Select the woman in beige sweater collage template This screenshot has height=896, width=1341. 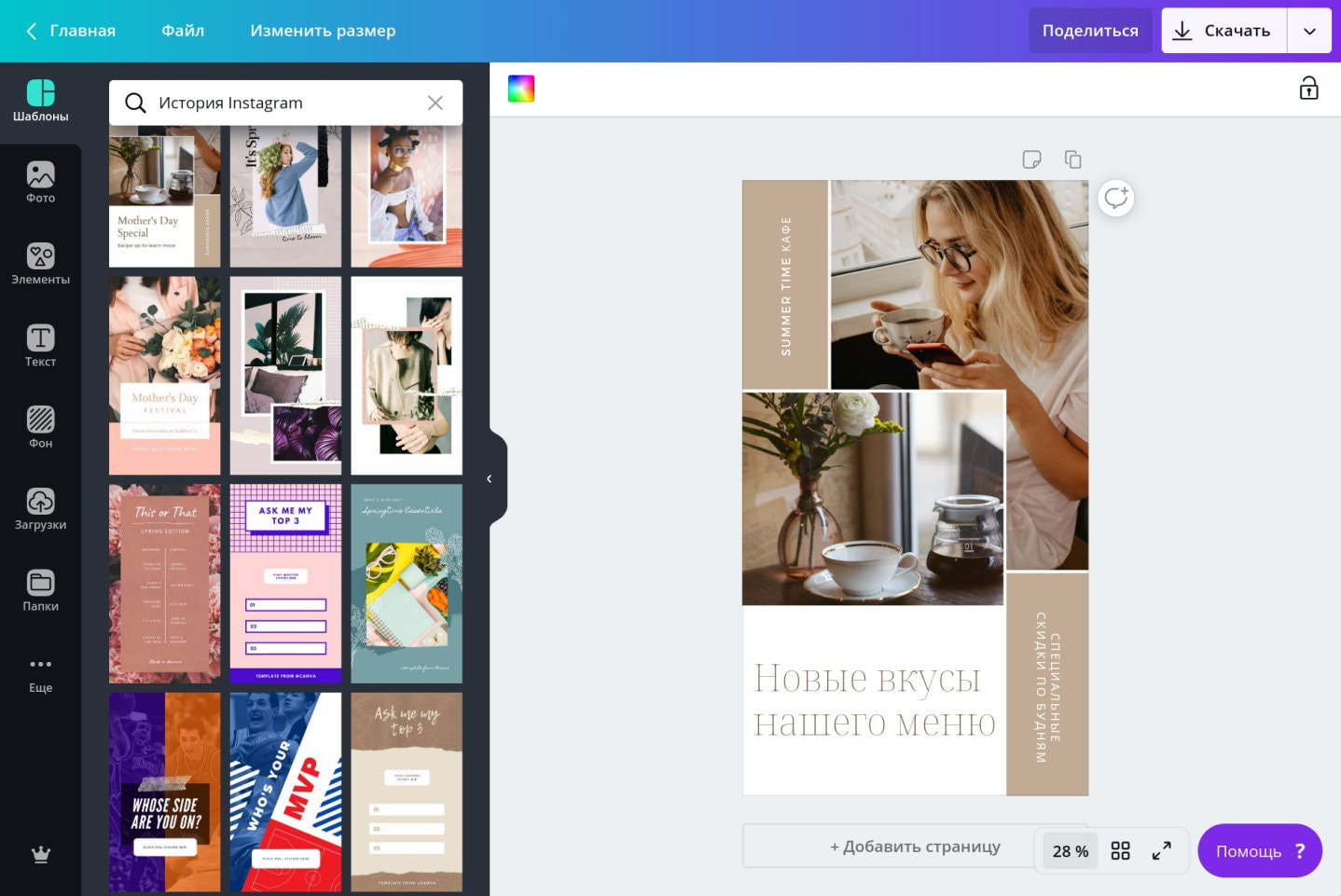point(407,376)
